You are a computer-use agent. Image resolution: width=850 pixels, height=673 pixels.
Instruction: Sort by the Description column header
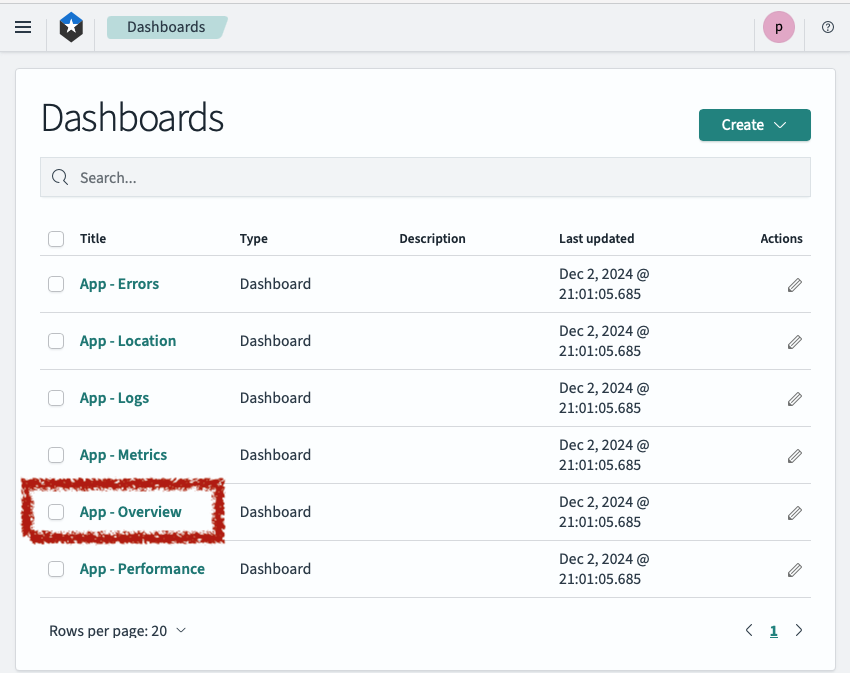point(432,239)
